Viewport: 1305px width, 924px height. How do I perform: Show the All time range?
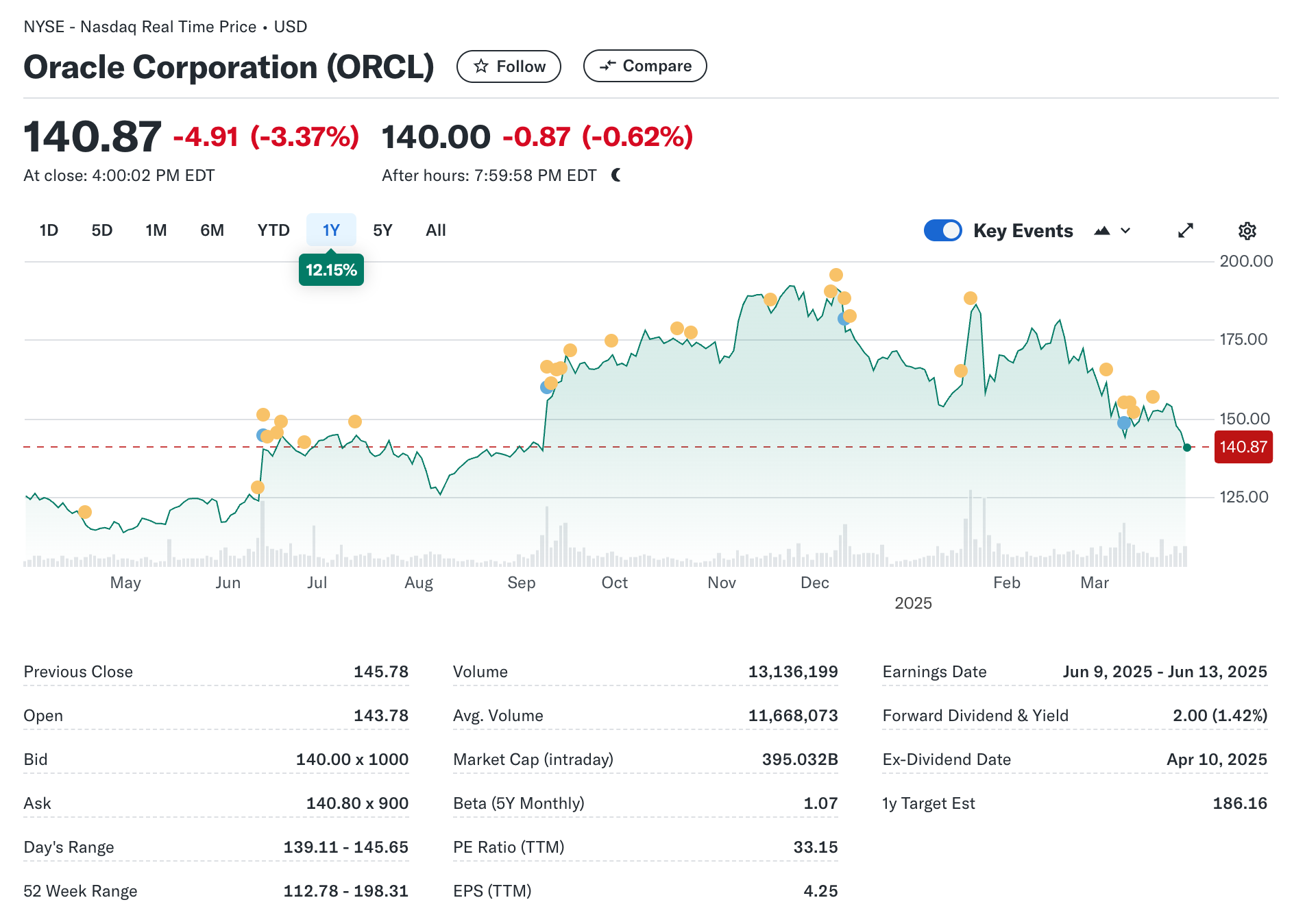436,230
